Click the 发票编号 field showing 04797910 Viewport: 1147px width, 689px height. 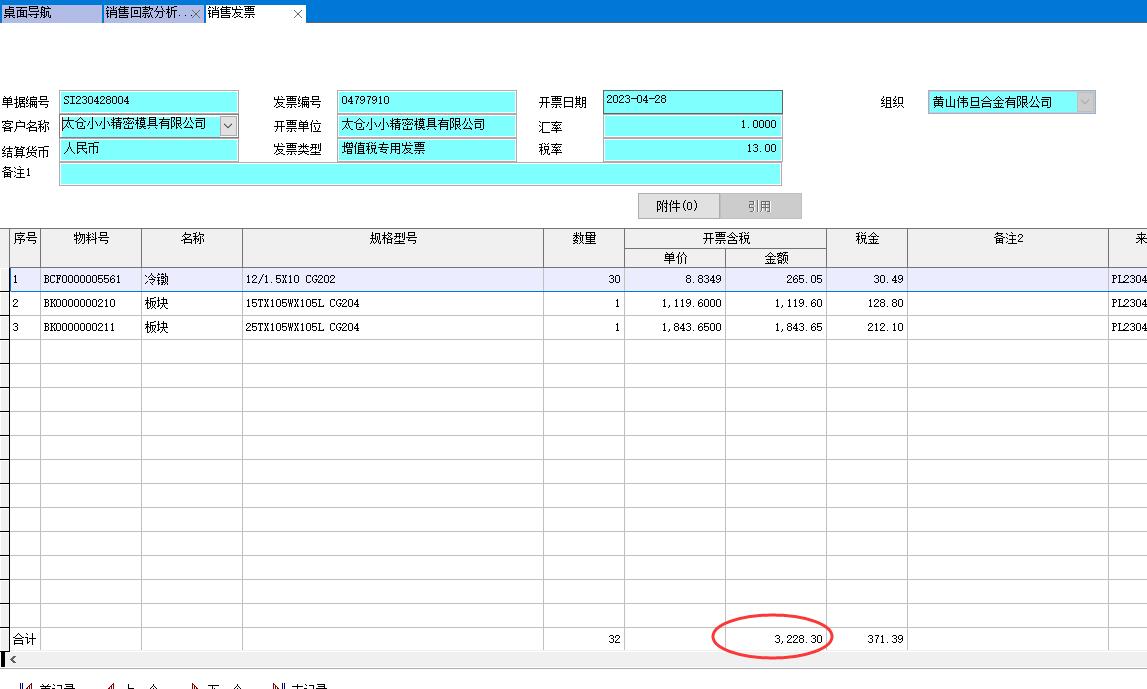point(426,101)
